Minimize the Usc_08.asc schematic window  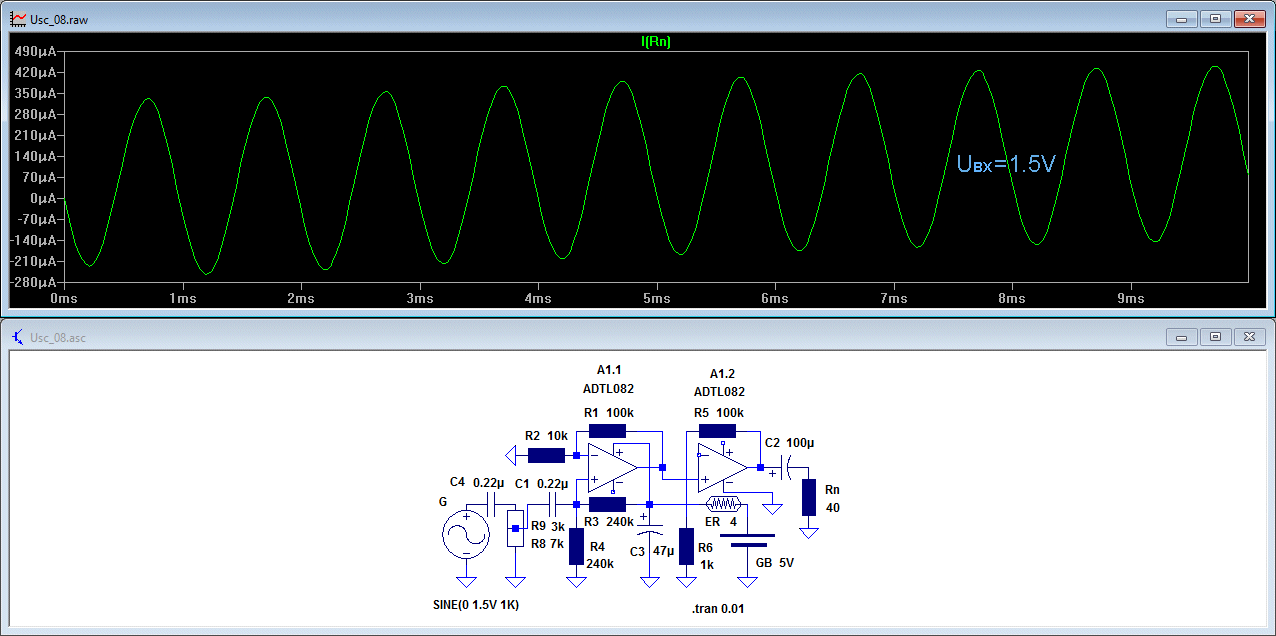[x=1182, y=337]
